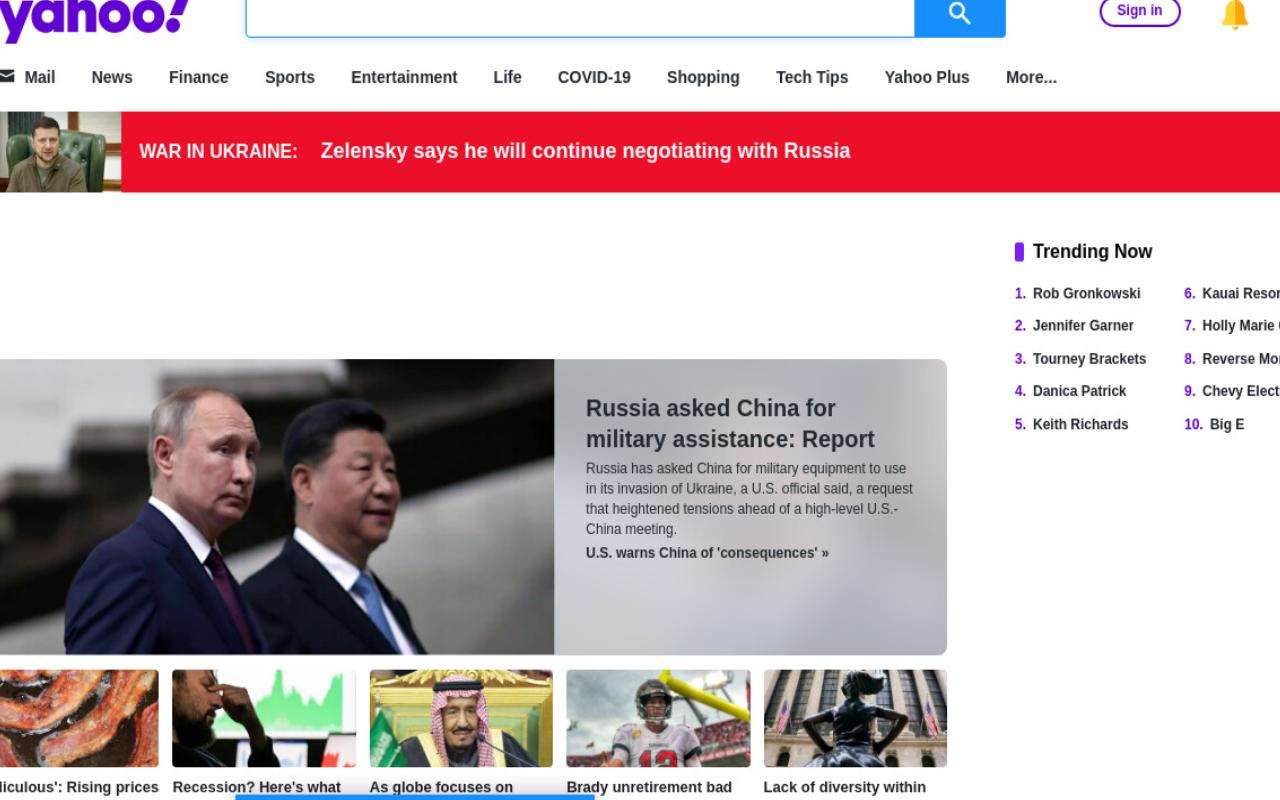
Task: Open 'Recession? Here's what' story title
Action: click(x=257, y=788)
